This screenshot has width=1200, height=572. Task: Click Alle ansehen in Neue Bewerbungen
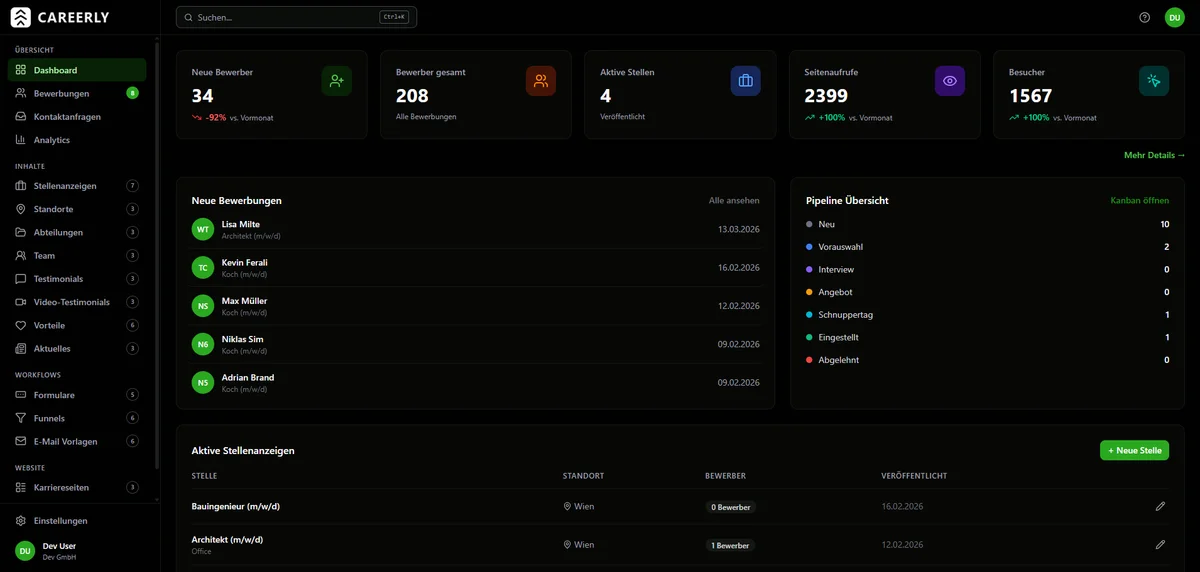click(734, 200)
